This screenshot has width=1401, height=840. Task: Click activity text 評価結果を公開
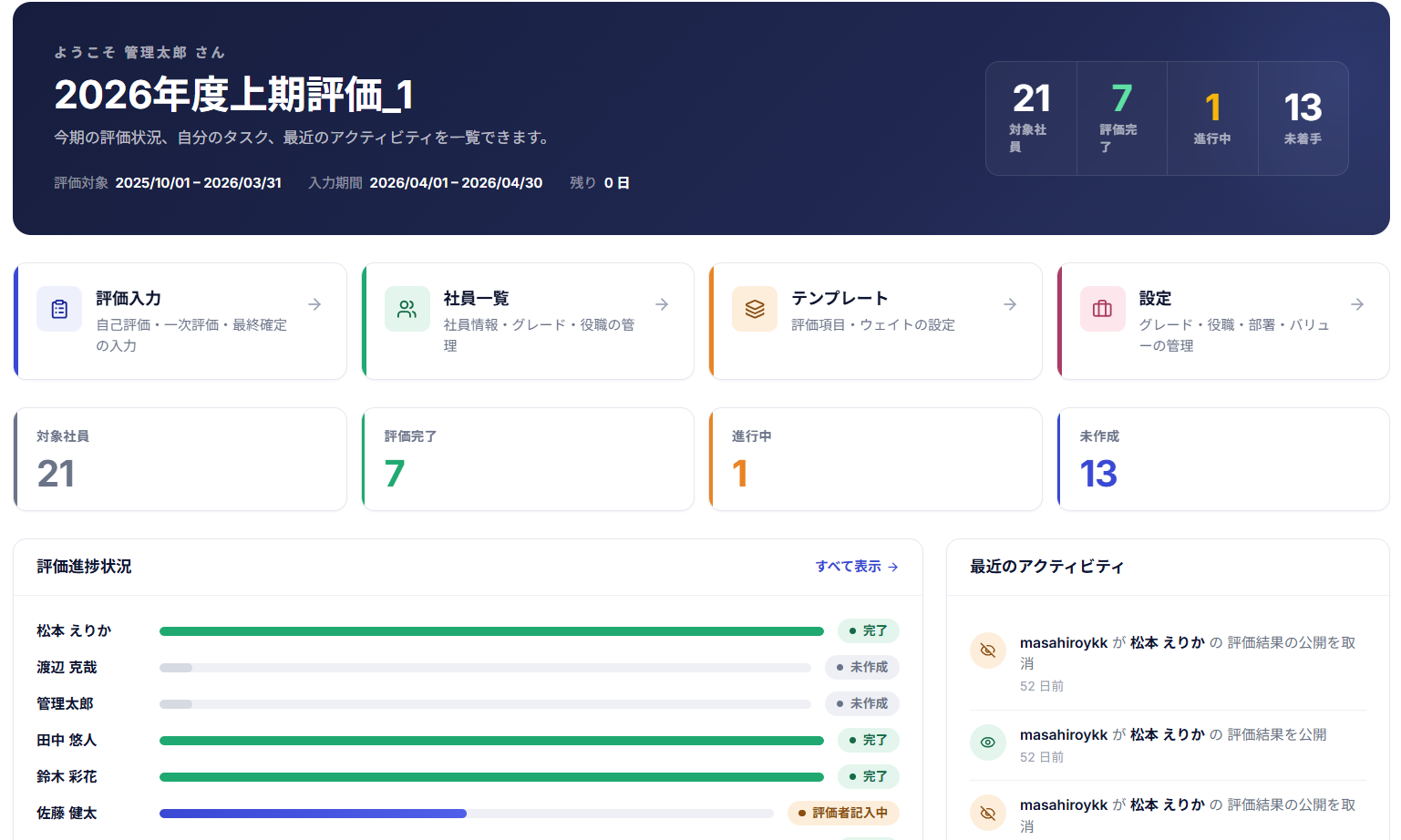(1277, 734)
